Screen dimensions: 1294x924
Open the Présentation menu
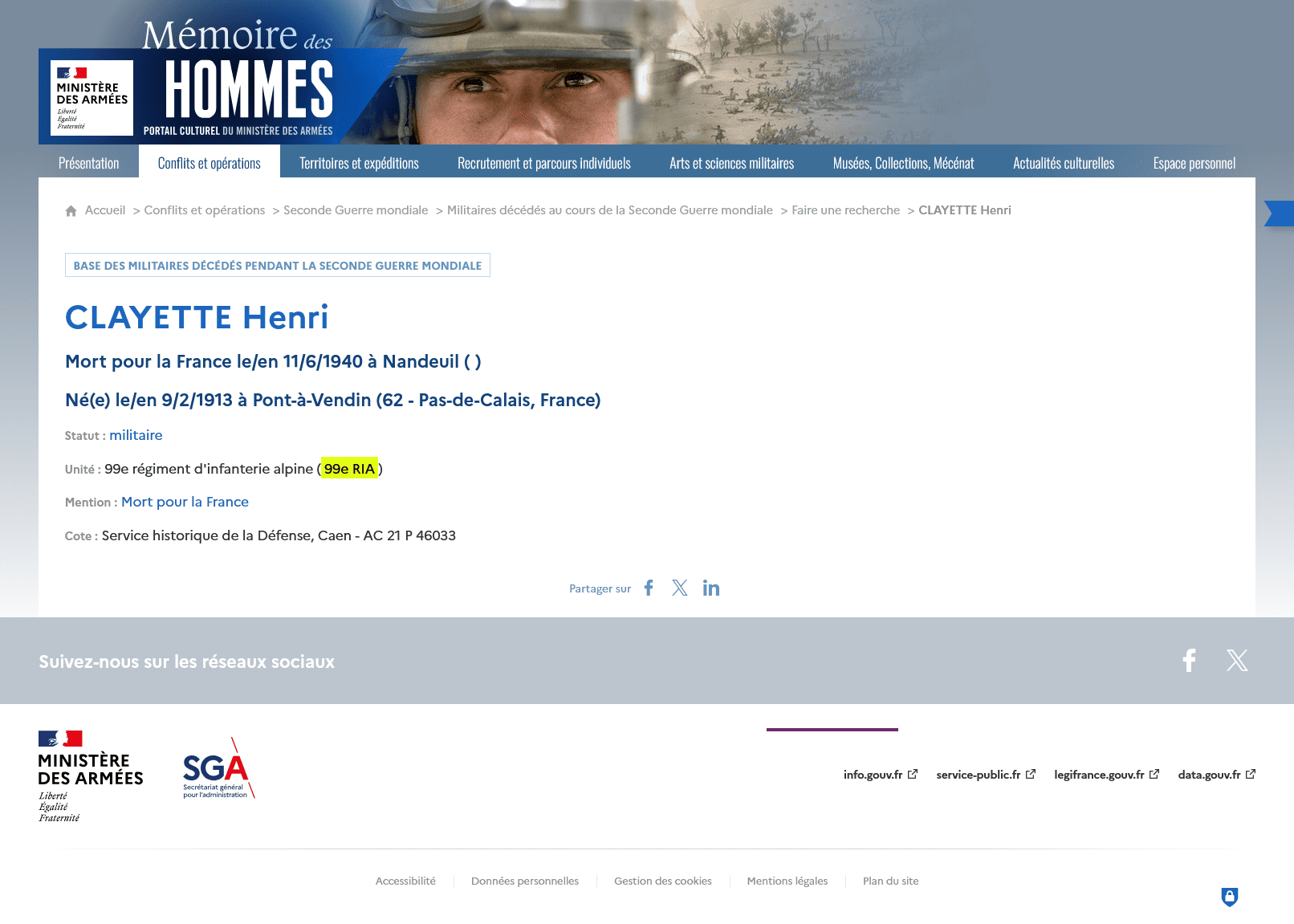pyautogui.click(x=88, y=163)
